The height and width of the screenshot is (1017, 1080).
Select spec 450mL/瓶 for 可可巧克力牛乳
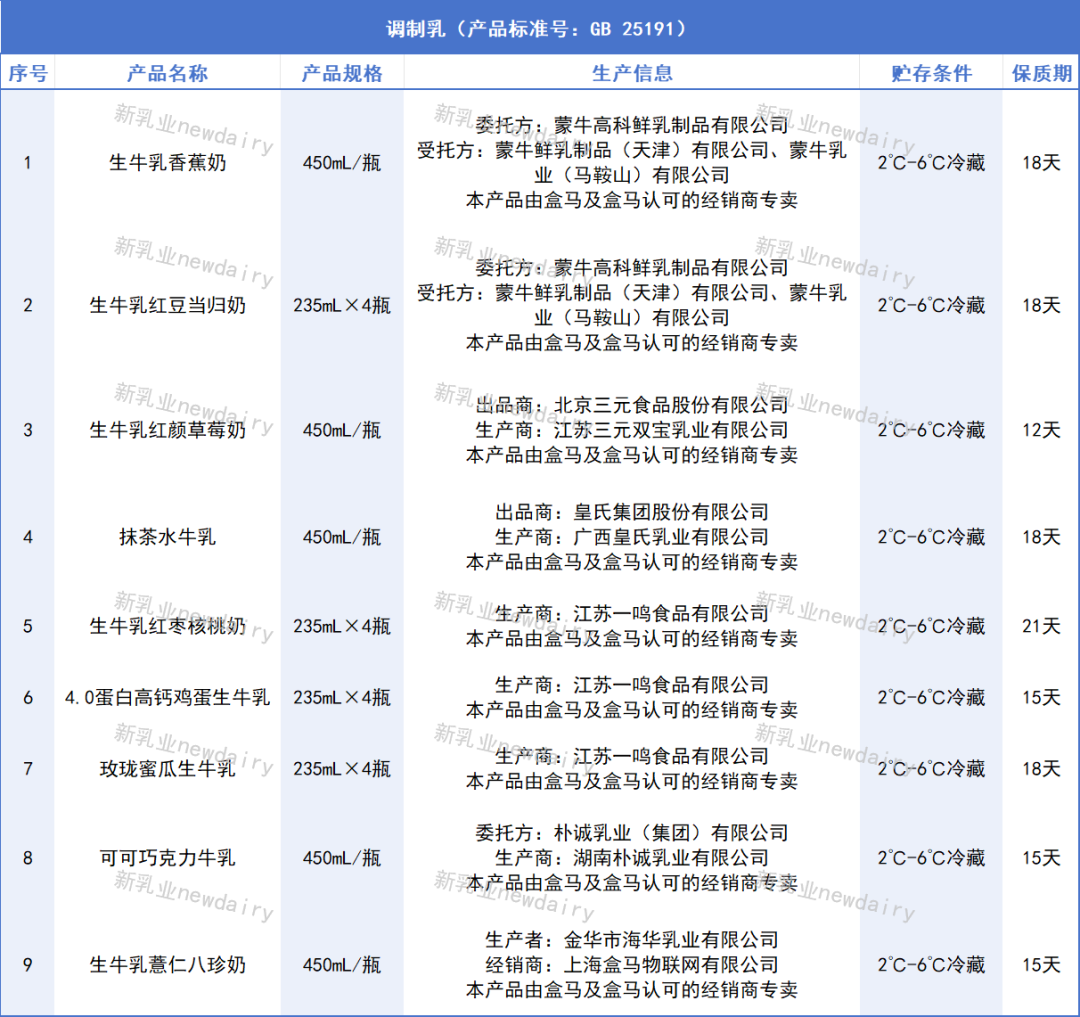tap(342, 858)
